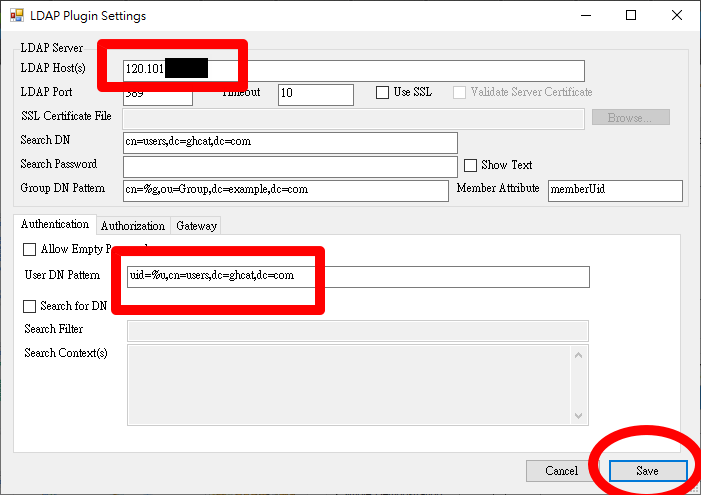Viewport: 701px width, 495px height.
Task: Toggle Validate Server Certificate checkbox
Action: point(459,93)
